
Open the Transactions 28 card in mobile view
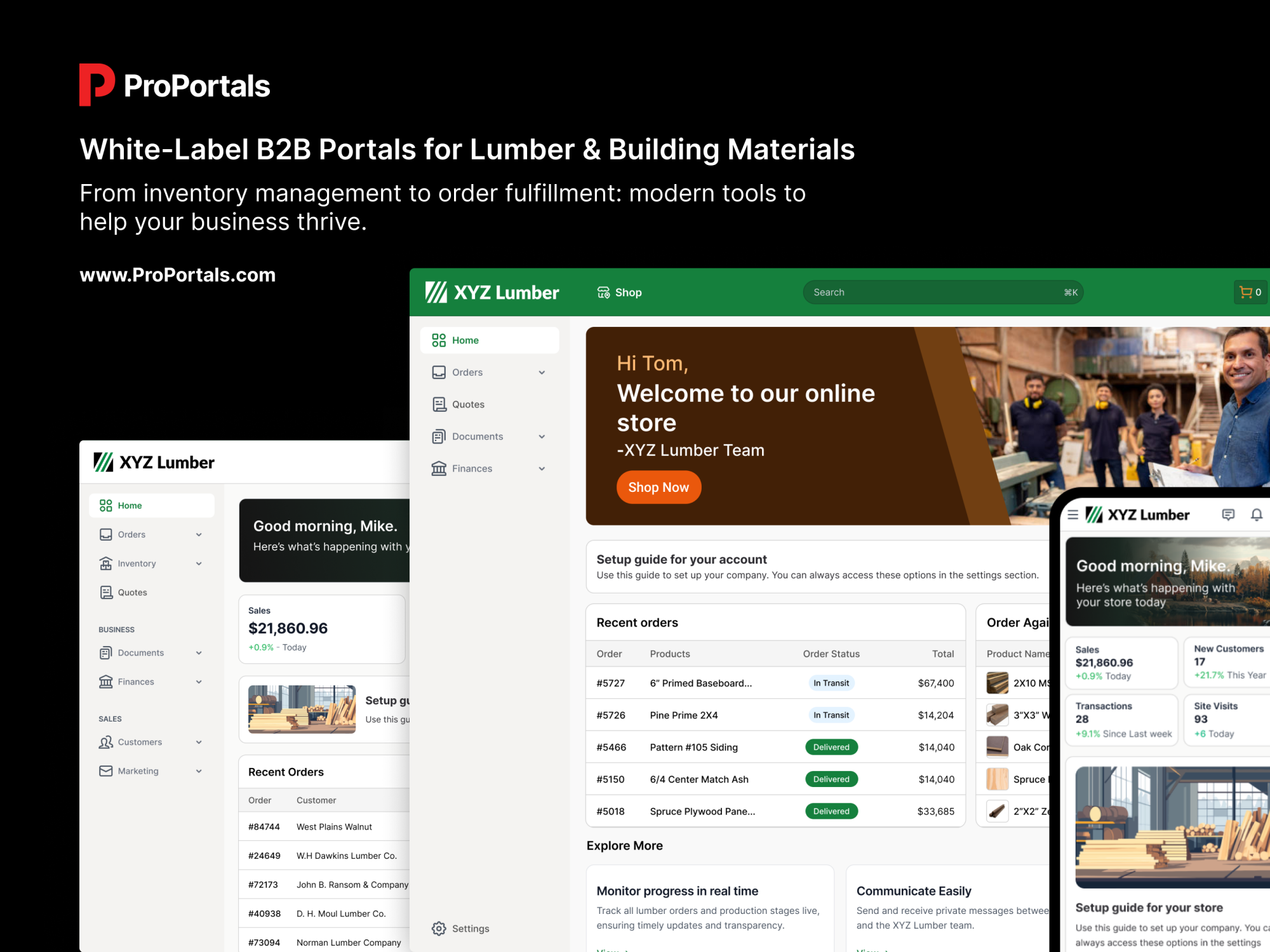[x=1122, y=720]
